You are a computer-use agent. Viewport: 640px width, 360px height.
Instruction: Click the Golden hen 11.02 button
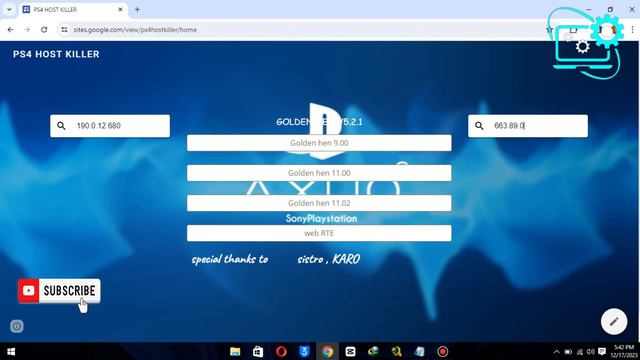[x=319, y=203]
